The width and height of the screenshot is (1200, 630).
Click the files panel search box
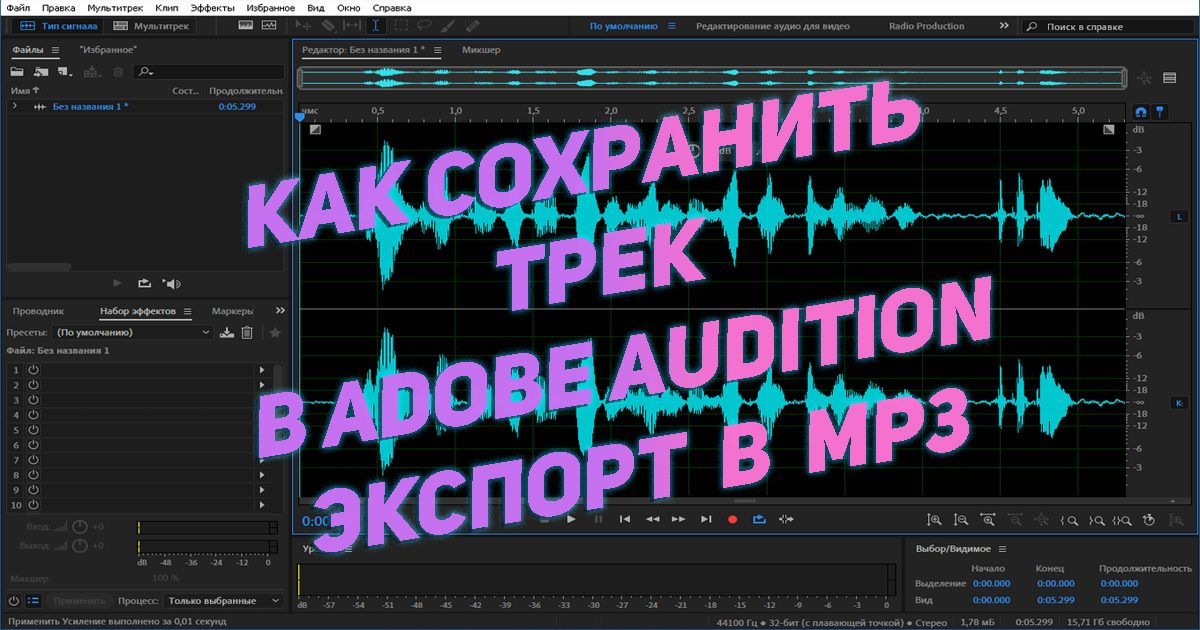click(x=209, y=72)
